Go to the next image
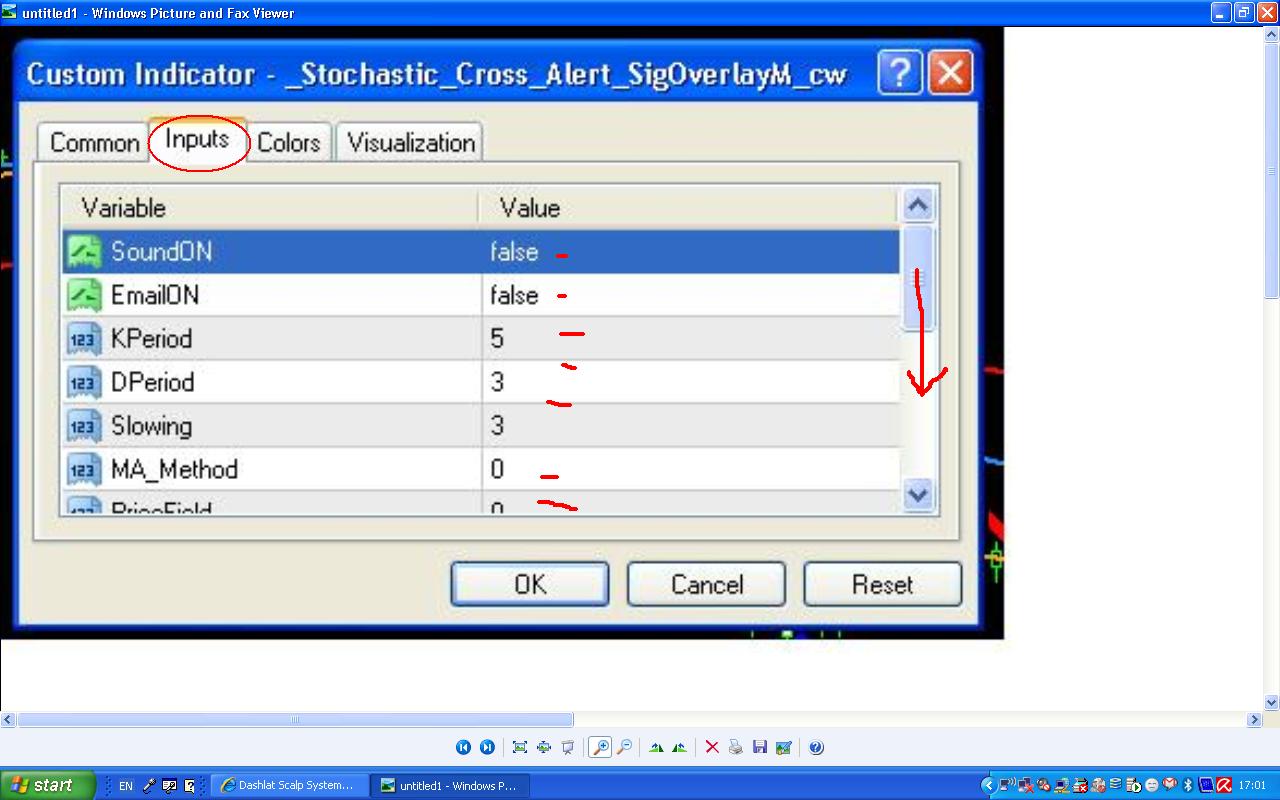 coord(487,747)
